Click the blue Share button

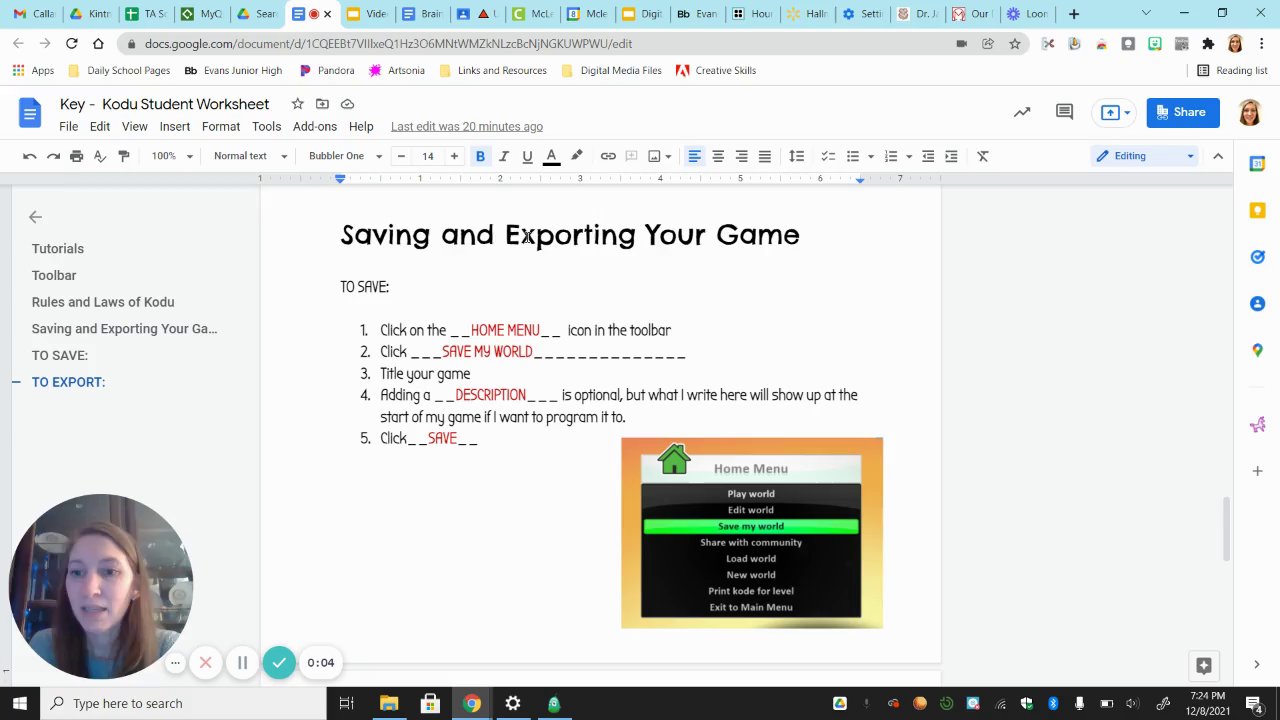click(x=1183, y=112)
